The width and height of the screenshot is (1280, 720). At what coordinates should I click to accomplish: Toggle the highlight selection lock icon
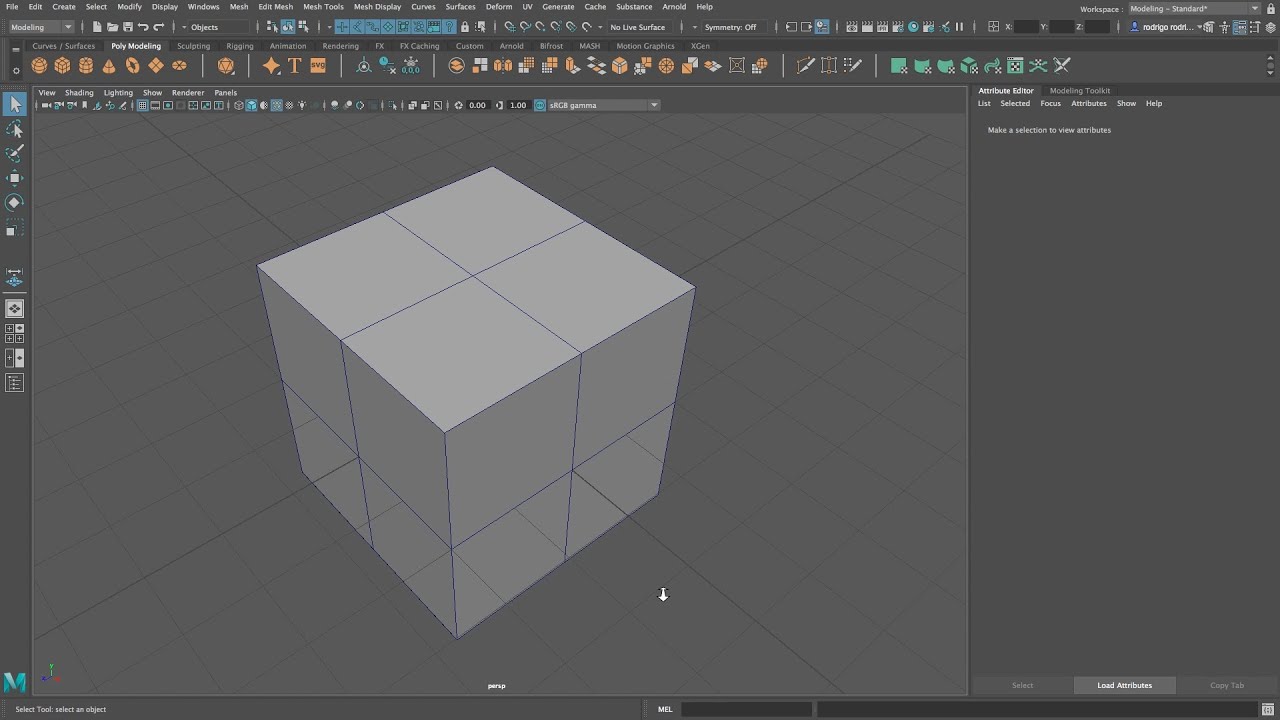pos(465,27)
